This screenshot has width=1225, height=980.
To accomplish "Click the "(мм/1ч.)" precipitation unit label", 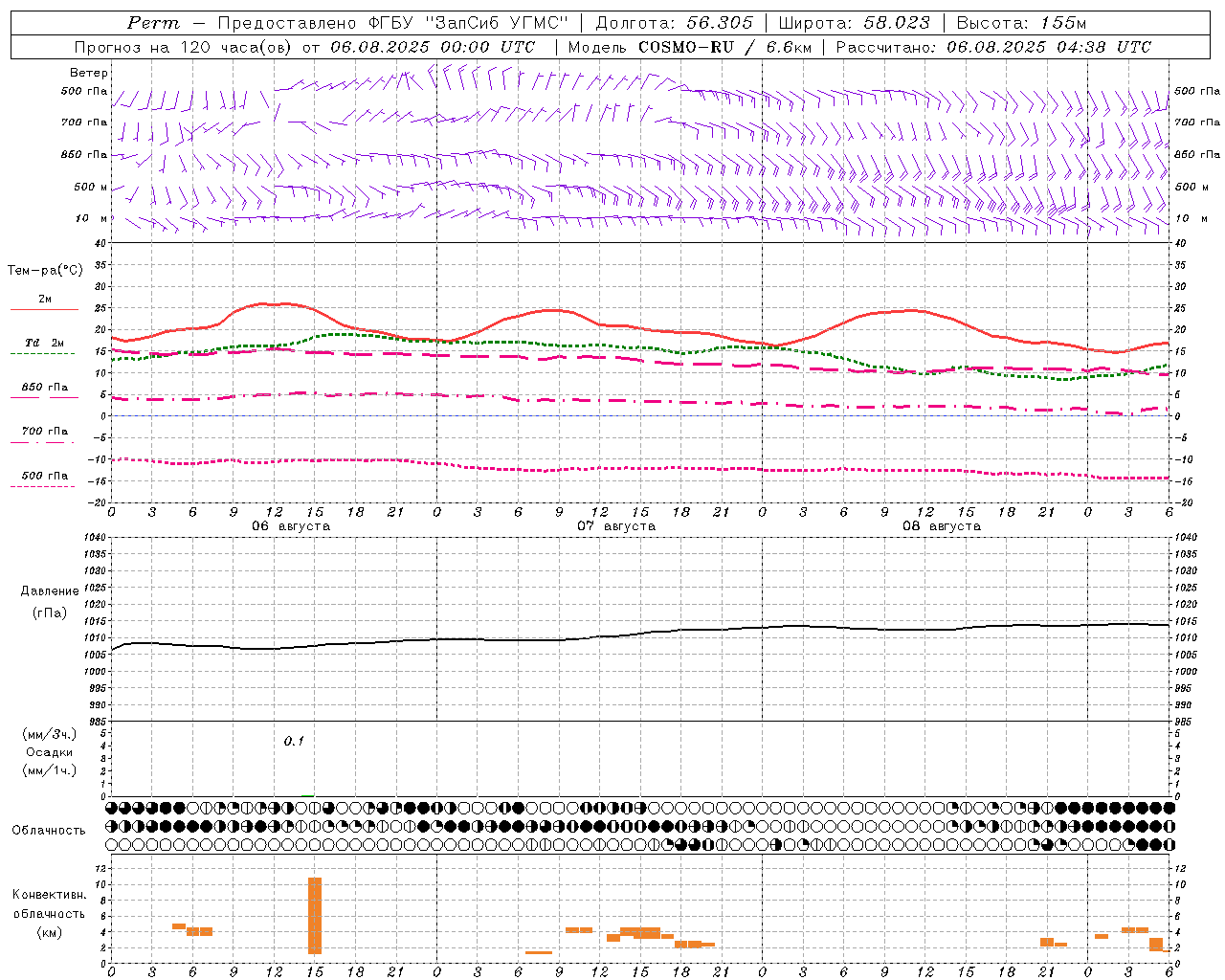I will (x=50, y=770).
